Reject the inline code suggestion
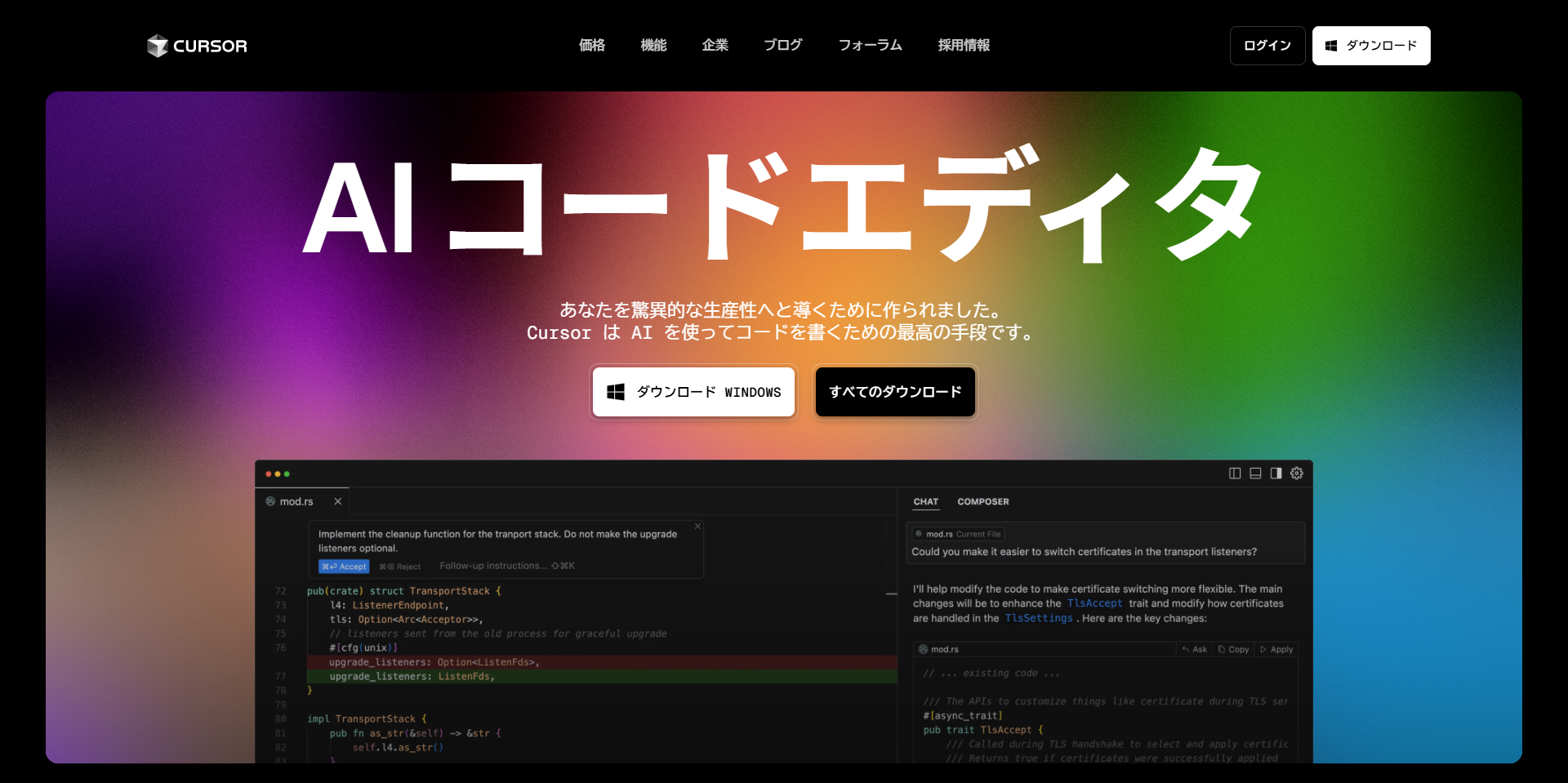The width and height of the screenshot is (1568, 783). coord(399,566)
